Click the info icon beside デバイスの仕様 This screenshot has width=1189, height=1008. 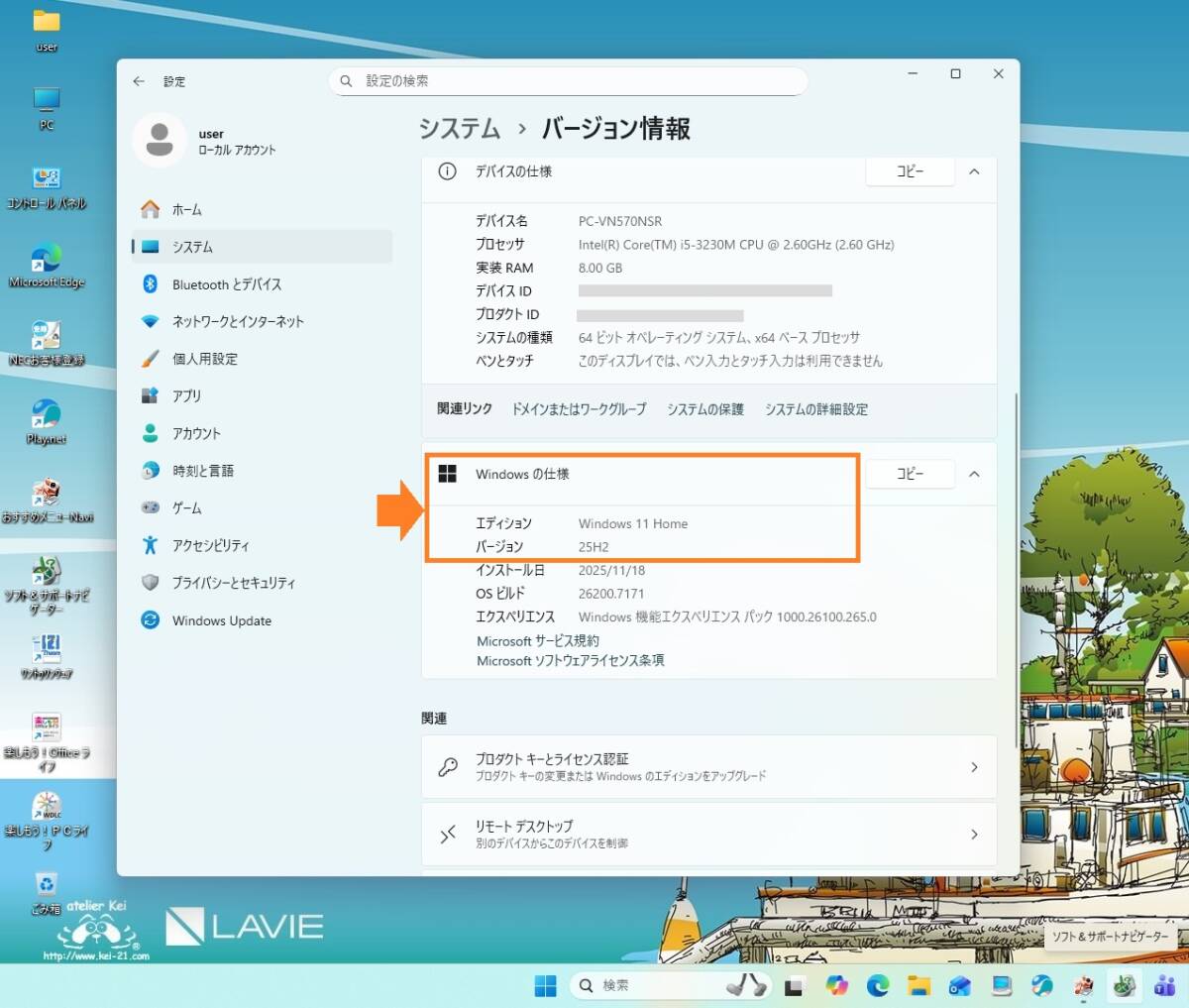pos(448,171)
